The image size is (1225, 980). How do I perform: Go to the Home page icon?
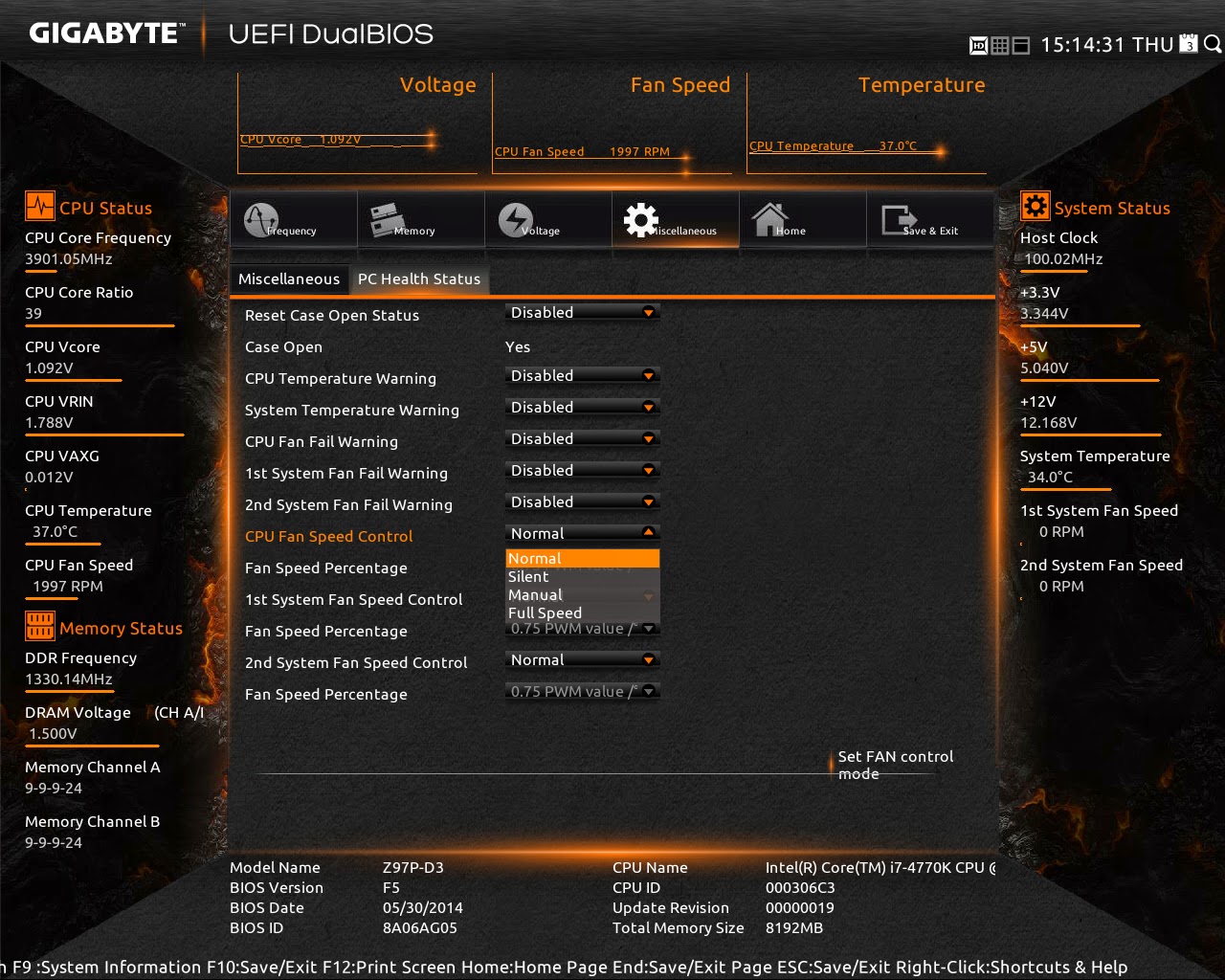point(770,220)
